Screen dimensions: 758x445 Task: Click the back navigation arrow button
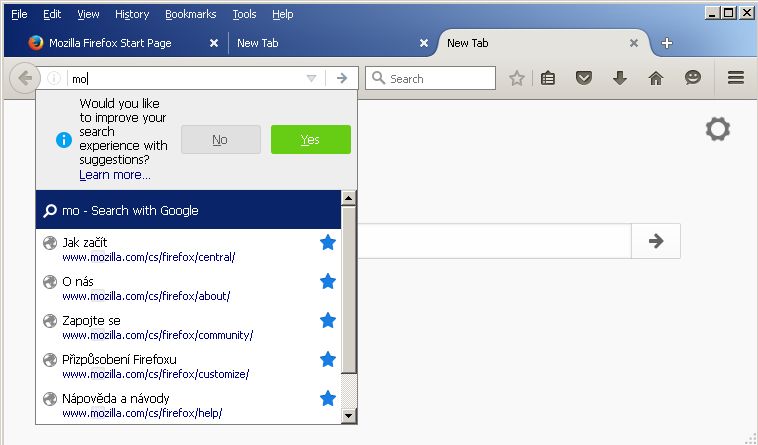[x=25, y=78]
